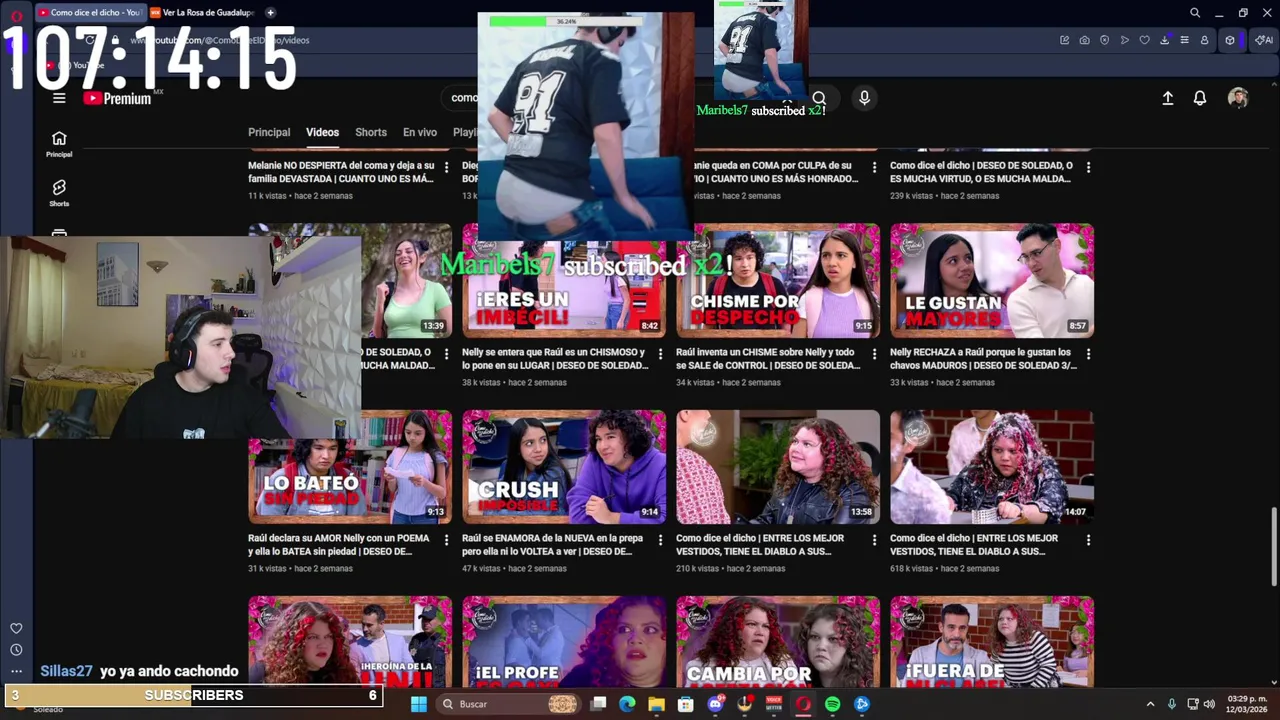Open video title 'Raúl declara su AMOR Nelly'
1280x720 pixels.
coord(339,545)
